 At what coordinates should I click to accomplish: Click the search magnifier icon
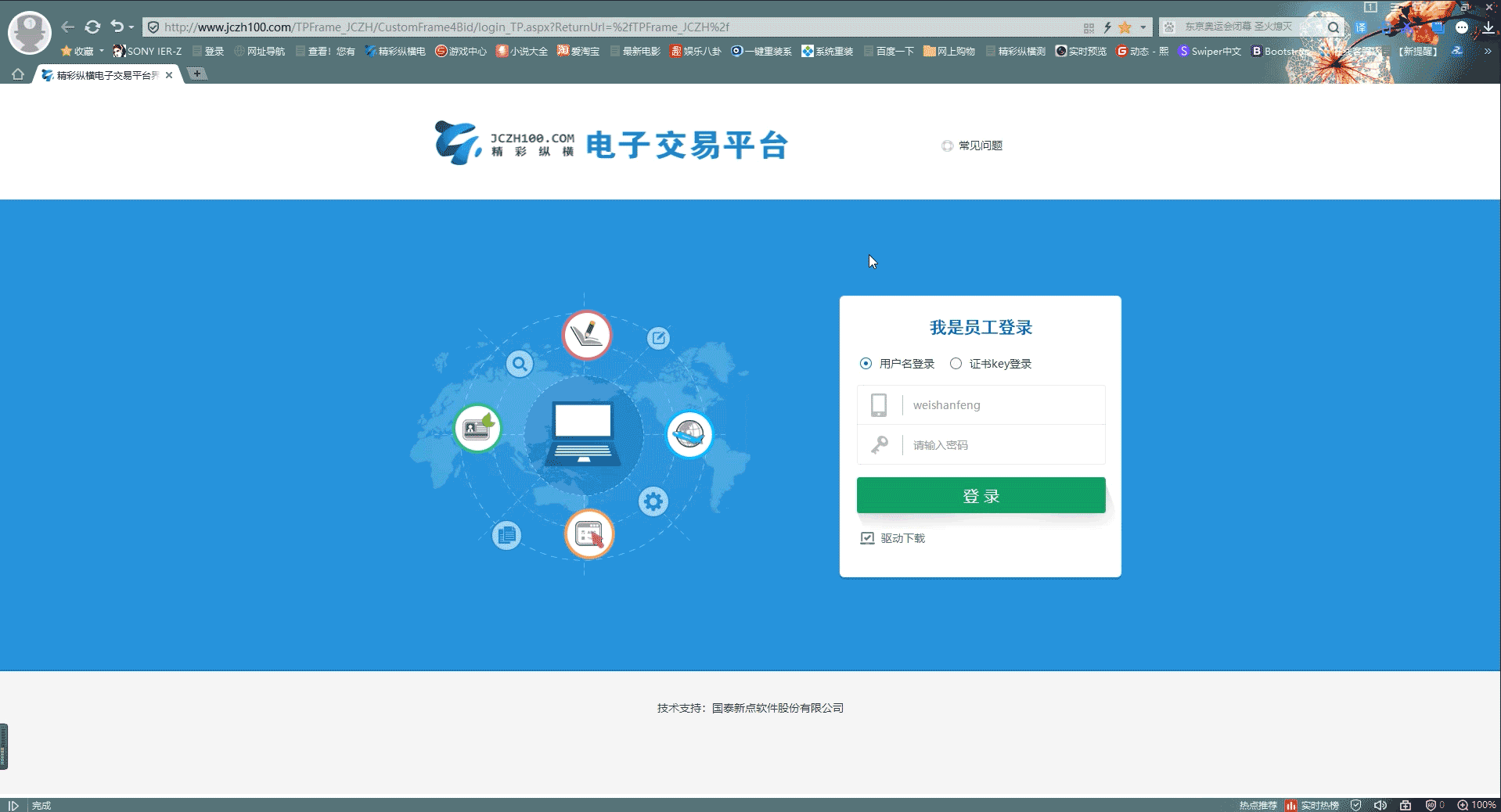tap(1333, 27)
